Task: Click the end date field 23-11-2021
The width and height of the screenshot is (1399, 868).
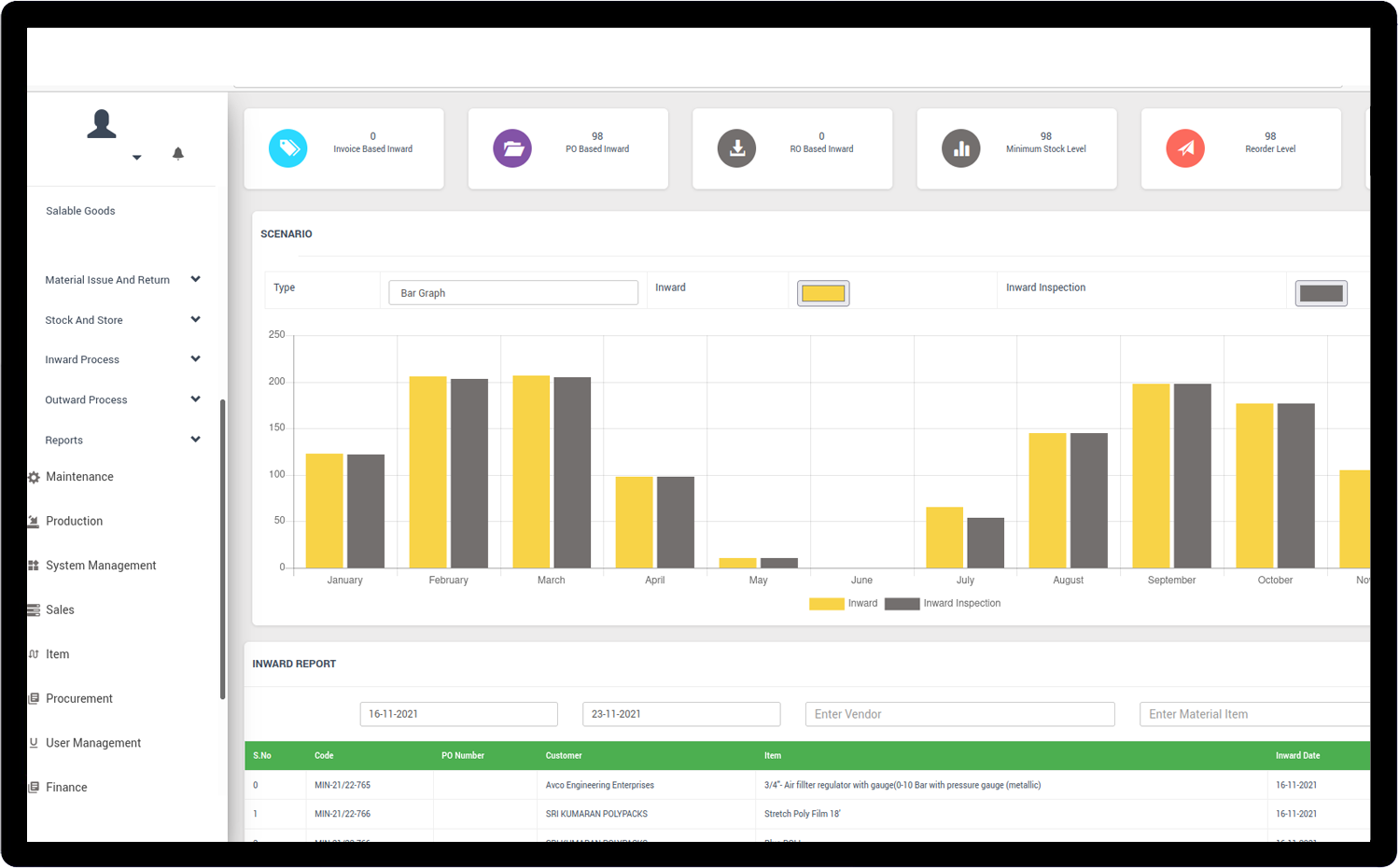Action: [681, 714]
